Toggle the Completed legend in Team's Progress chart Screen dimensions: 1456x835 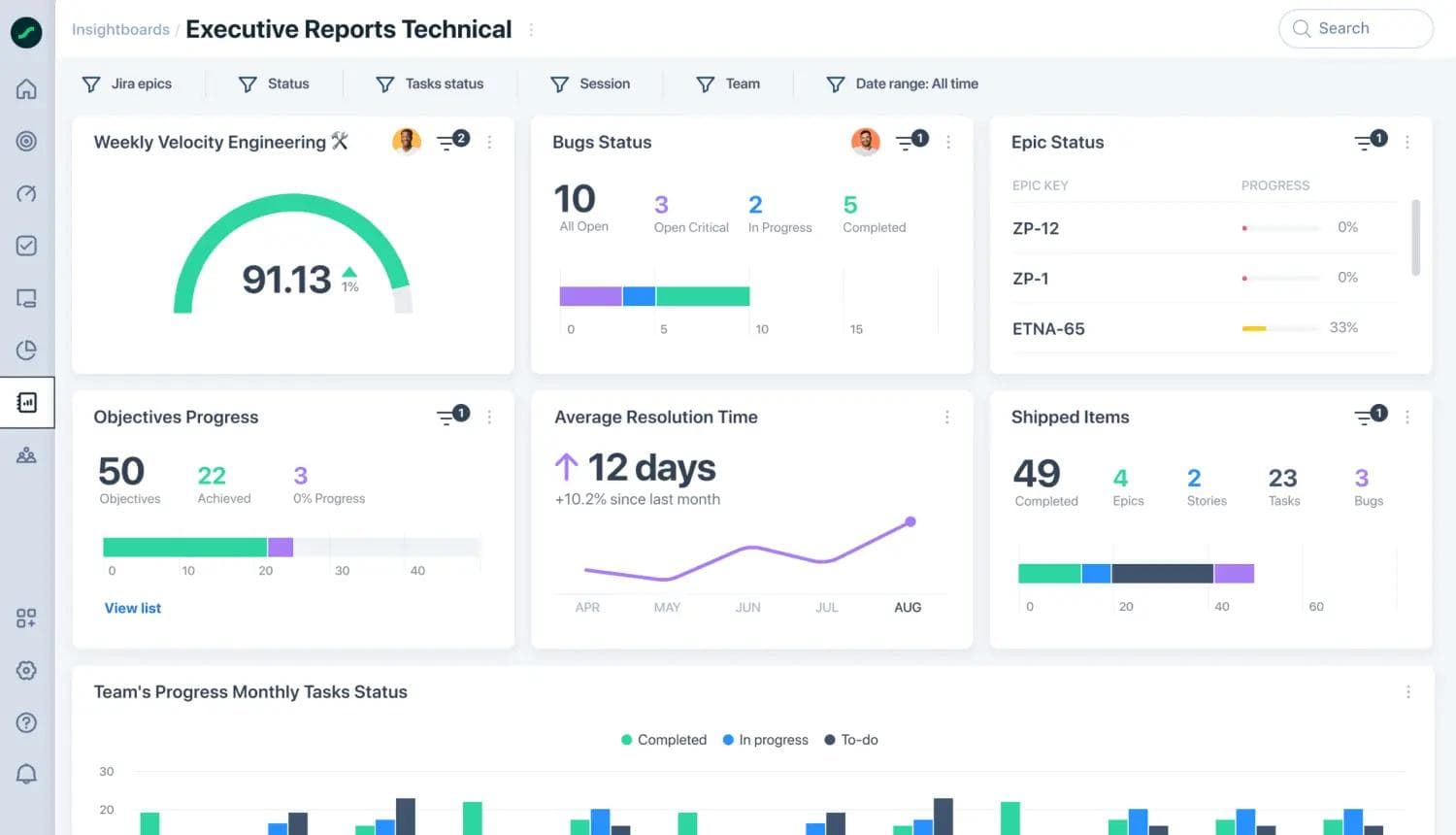point(663,739)
